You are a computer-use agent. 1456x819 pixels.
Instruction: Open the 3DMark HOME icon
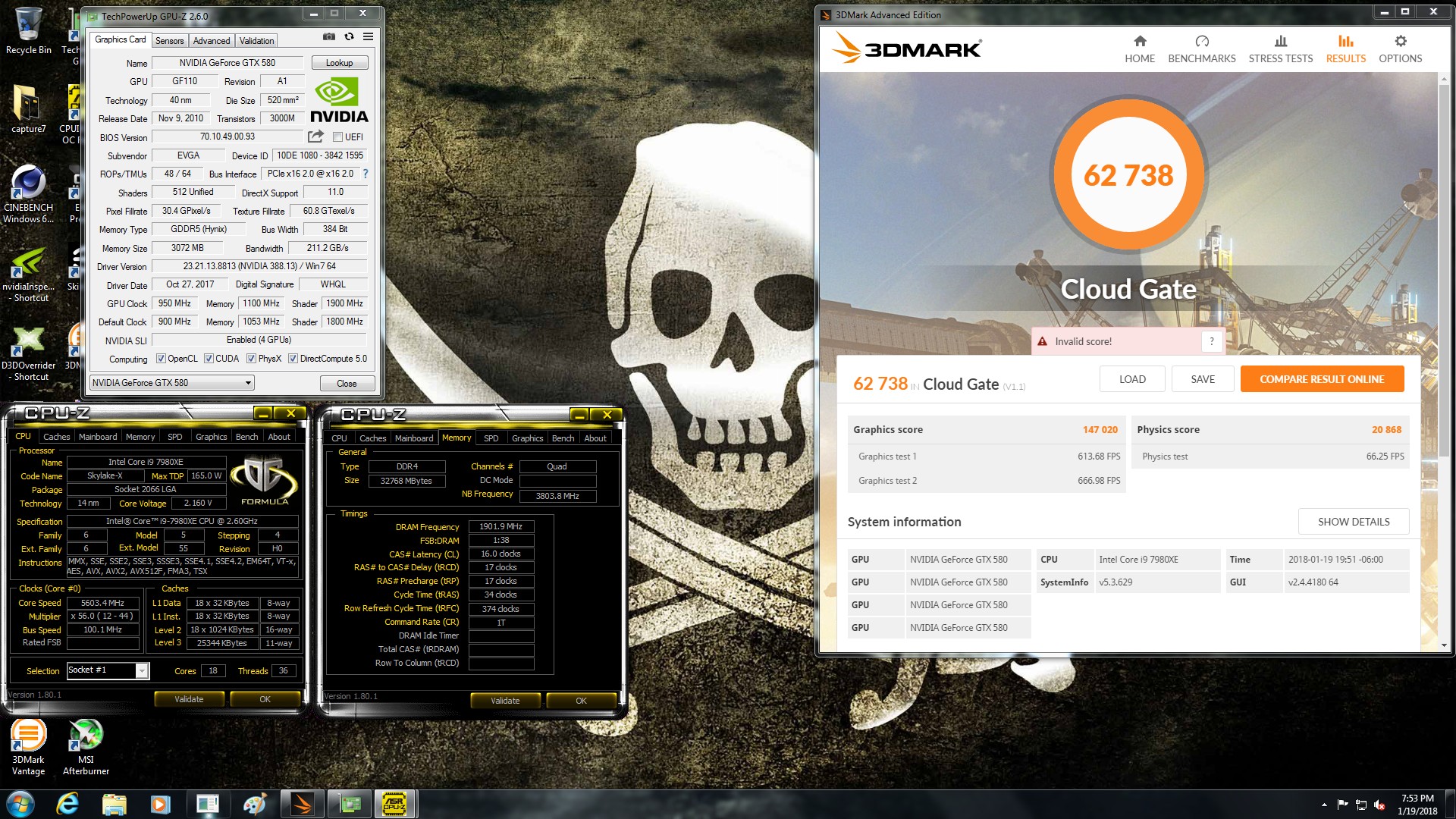[x=1140, y=41]
